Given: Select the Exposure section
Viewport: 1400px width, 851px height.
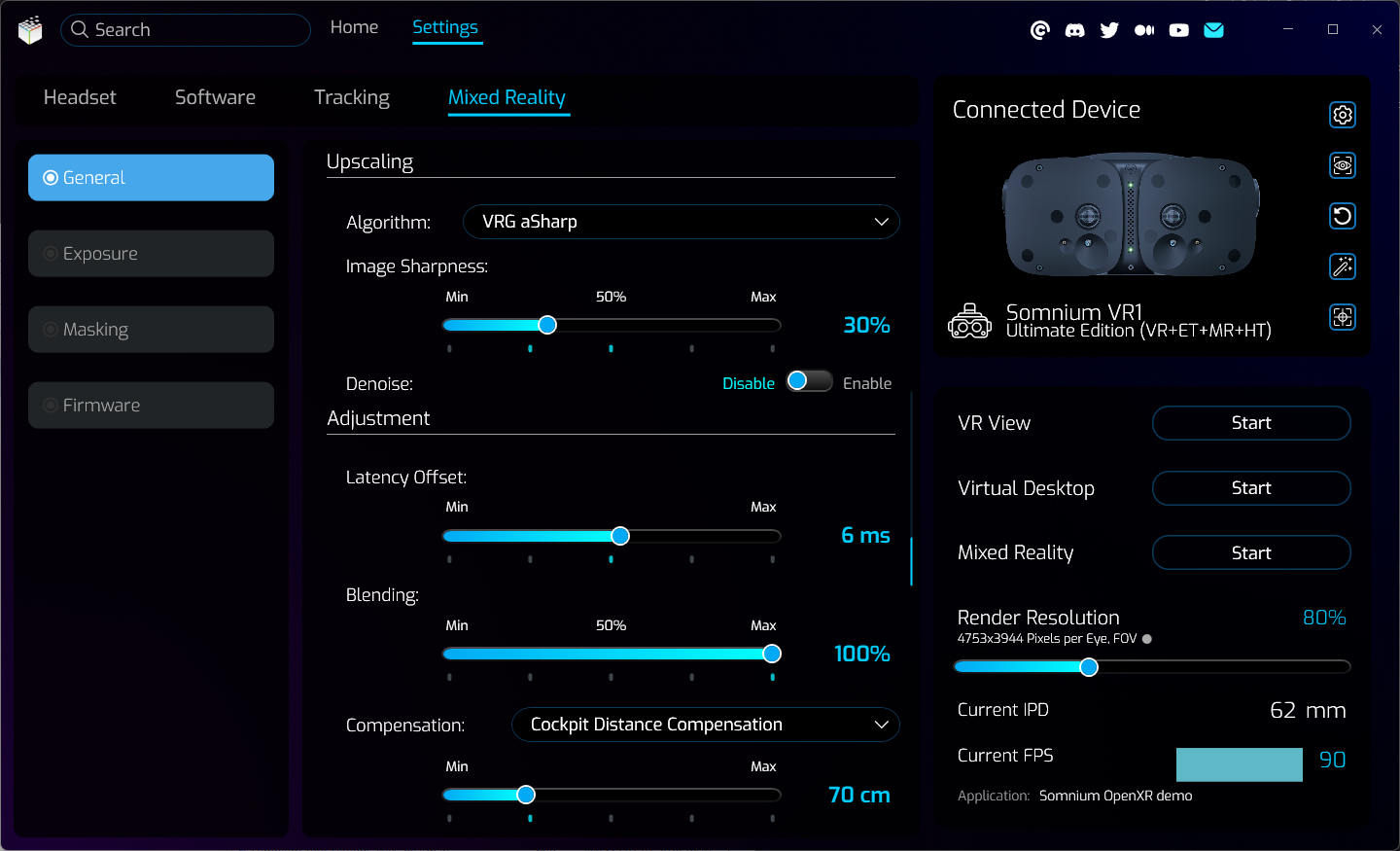Looking at the screenshot, I should click(x=151, y=254).
